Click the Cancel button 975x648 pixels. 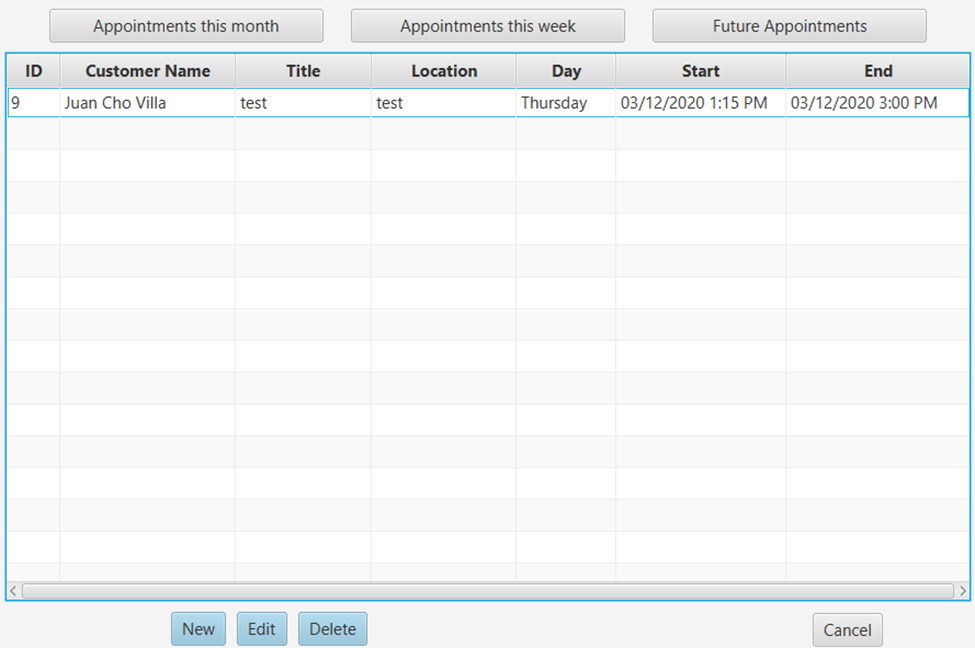(847, 630)
